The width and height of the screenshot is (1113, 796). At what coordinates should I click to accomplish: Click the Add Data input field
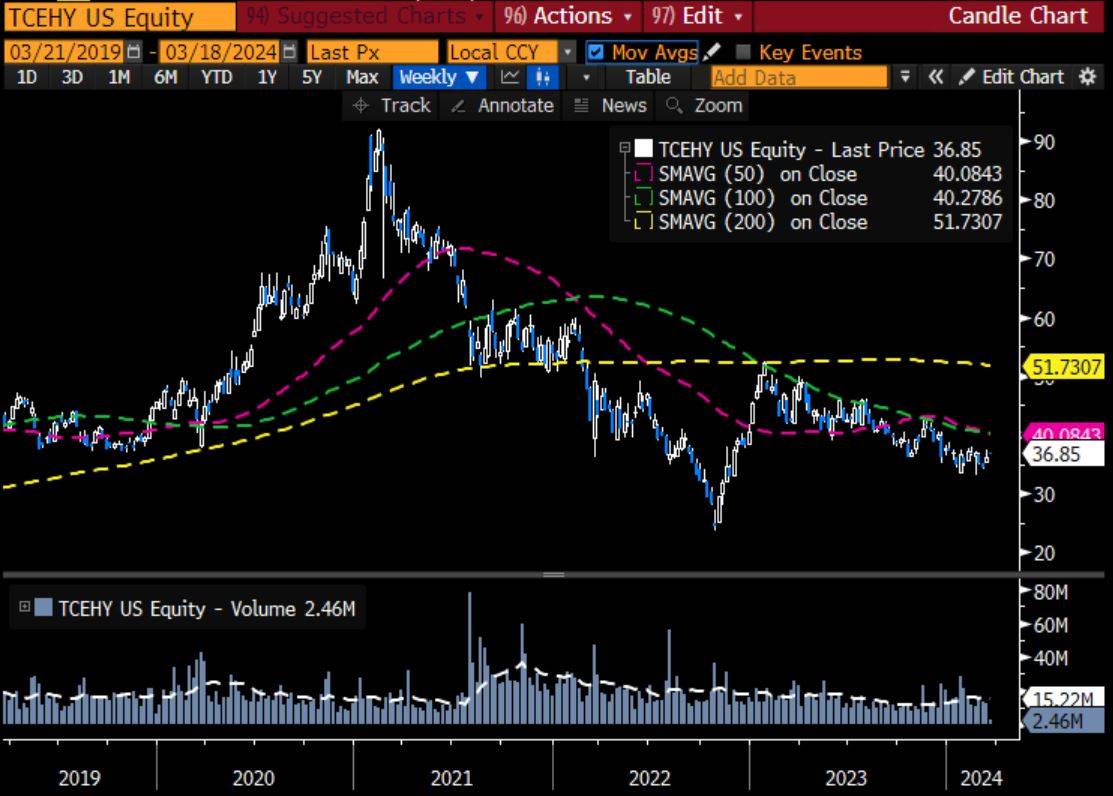800,77
